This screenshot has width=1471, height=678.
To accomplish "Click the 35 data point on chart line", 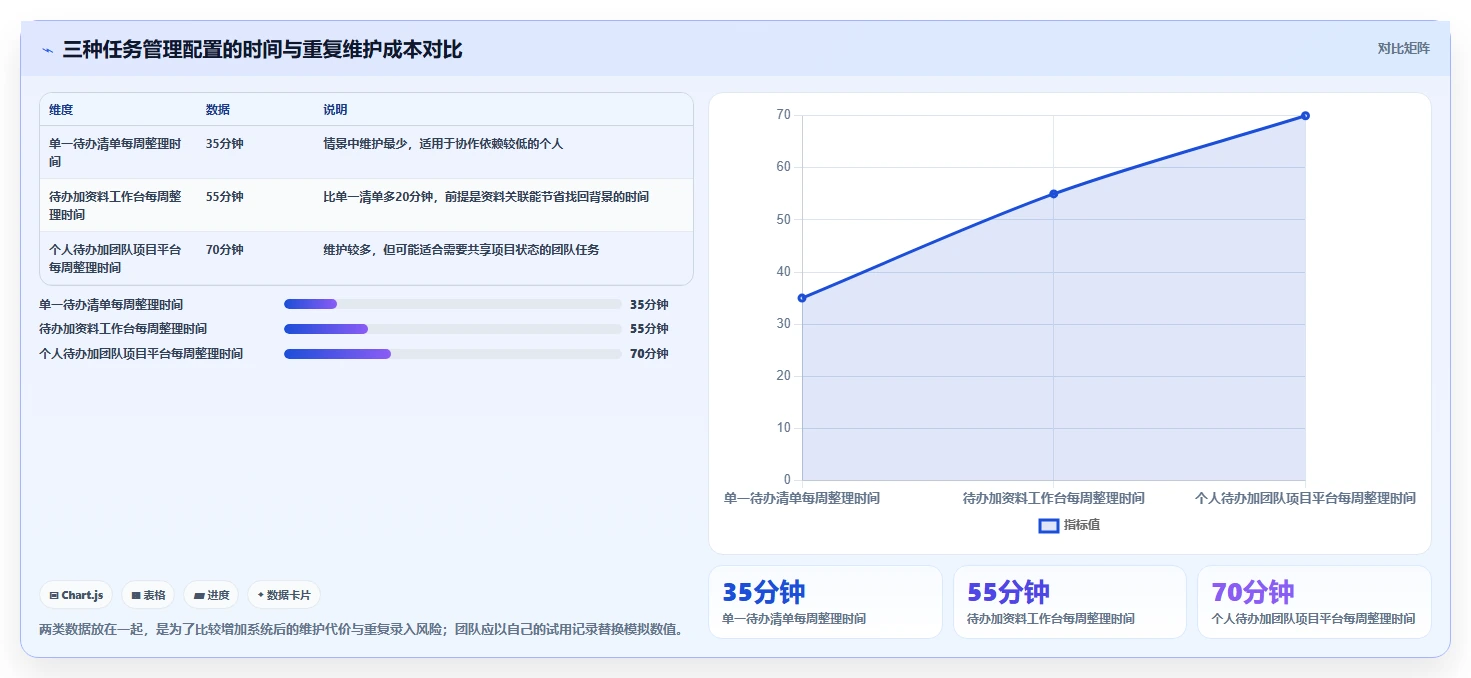I will coord(802,298).
